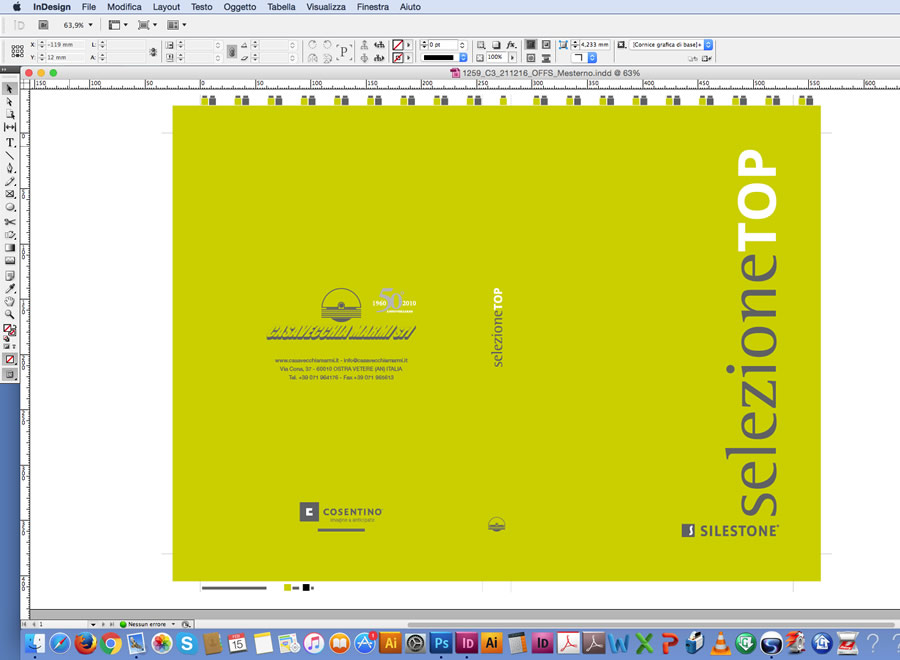This screenshot has height=660, width=900.
Task: Click the Direct Selection tool
Action: (10, 101)
